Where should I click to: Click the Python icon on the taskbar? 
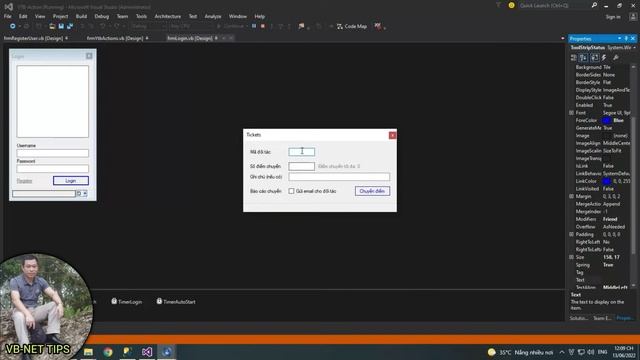pyautogui.click(x=127, y=352)
